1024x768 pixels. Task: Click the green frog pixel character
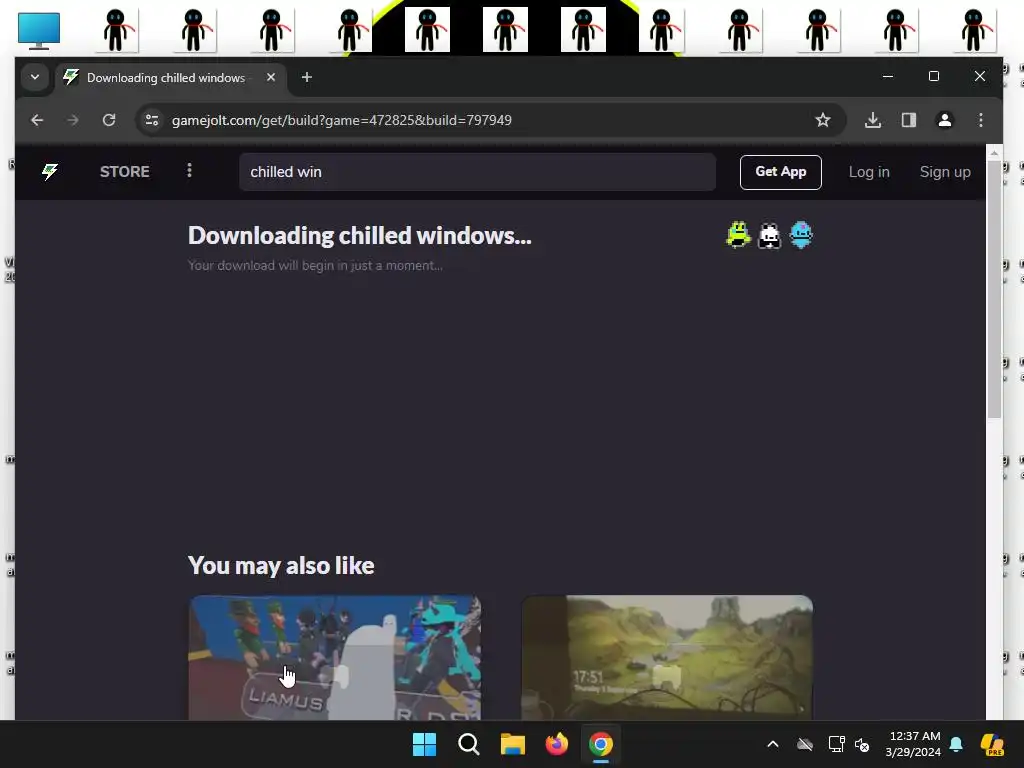tap(738, 235)
